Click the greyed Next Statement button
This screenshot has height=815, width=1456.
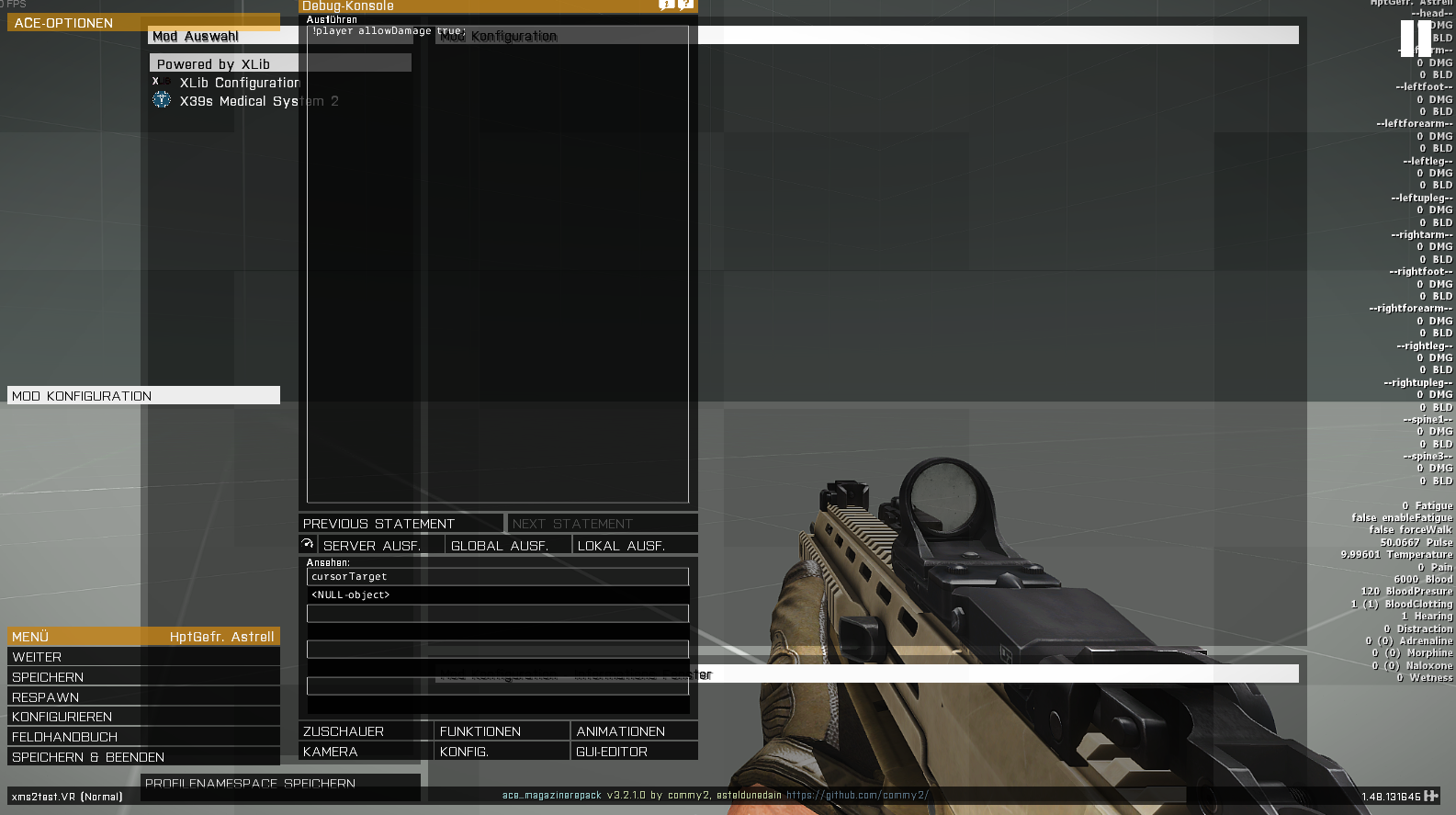point(603,524)
